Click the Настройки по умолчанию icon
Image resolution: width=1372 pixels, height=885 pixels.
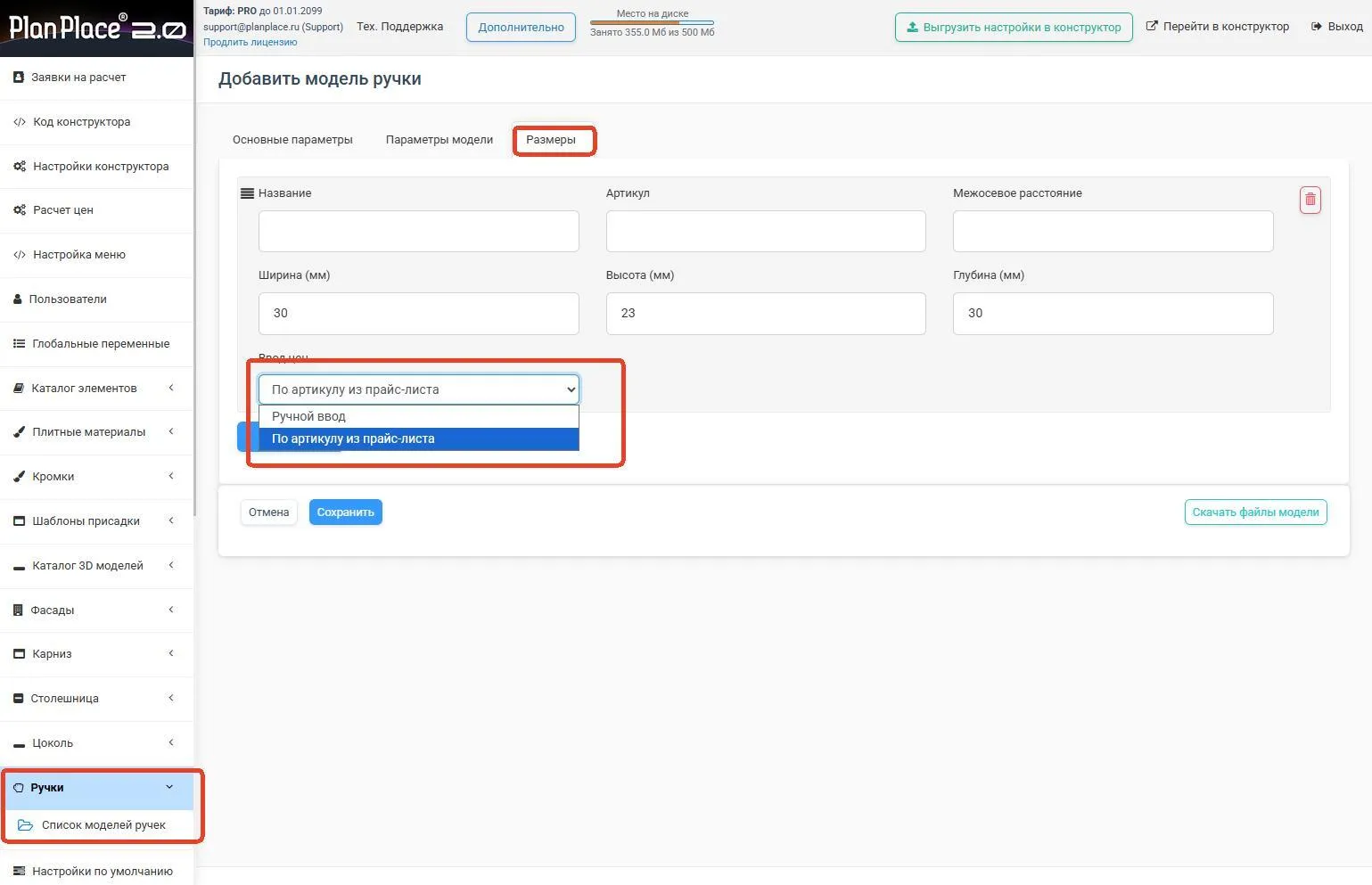(20, 872)
